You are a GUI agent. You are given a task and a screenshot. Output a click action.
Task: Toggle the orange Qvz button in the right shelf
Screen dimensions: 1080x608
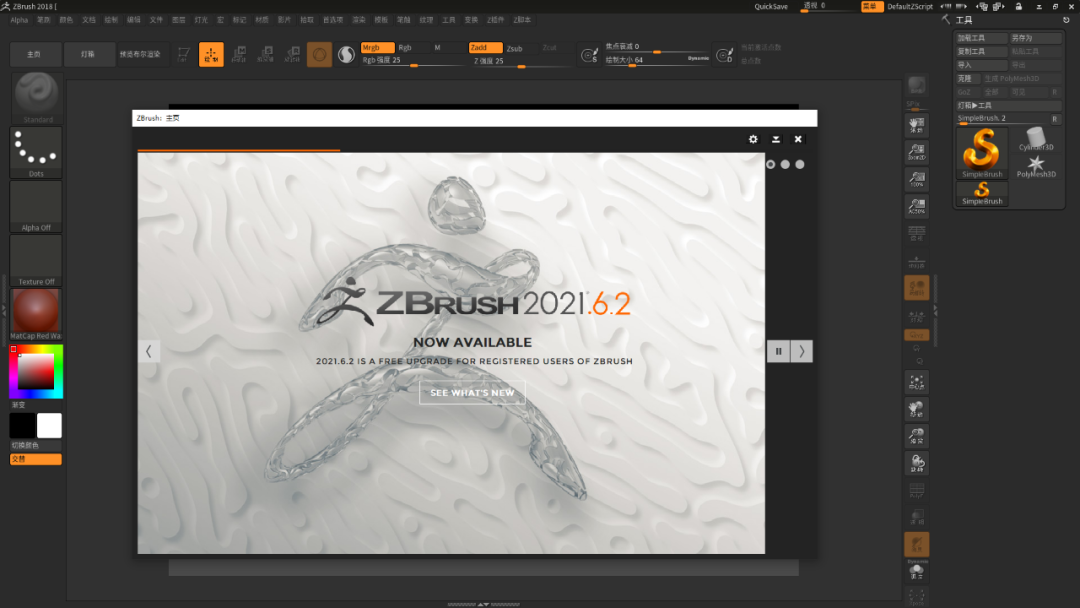coord(917,335)
